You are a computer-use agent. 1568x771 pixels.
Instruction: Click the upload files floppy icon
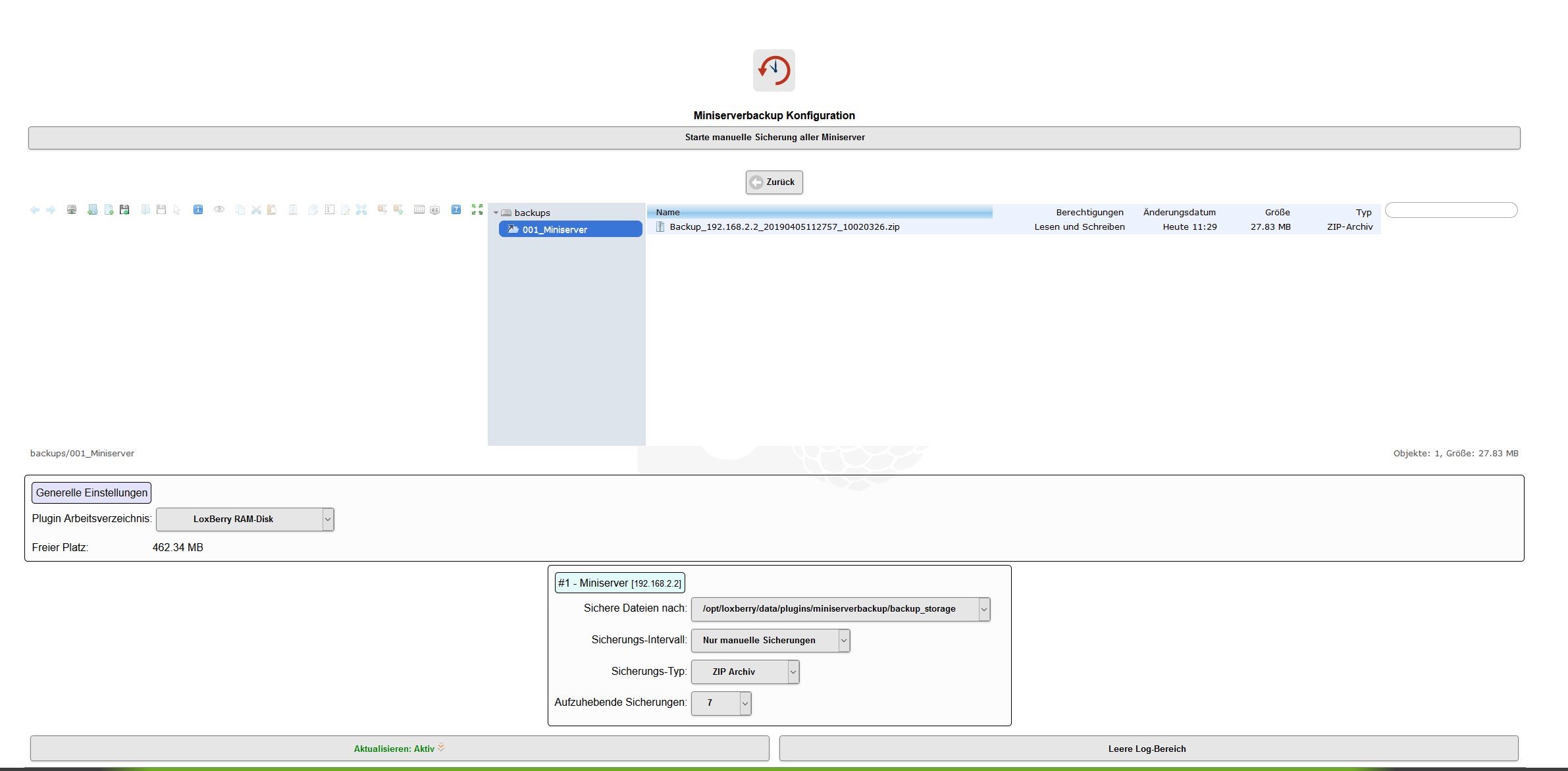[x=124, y=209]
